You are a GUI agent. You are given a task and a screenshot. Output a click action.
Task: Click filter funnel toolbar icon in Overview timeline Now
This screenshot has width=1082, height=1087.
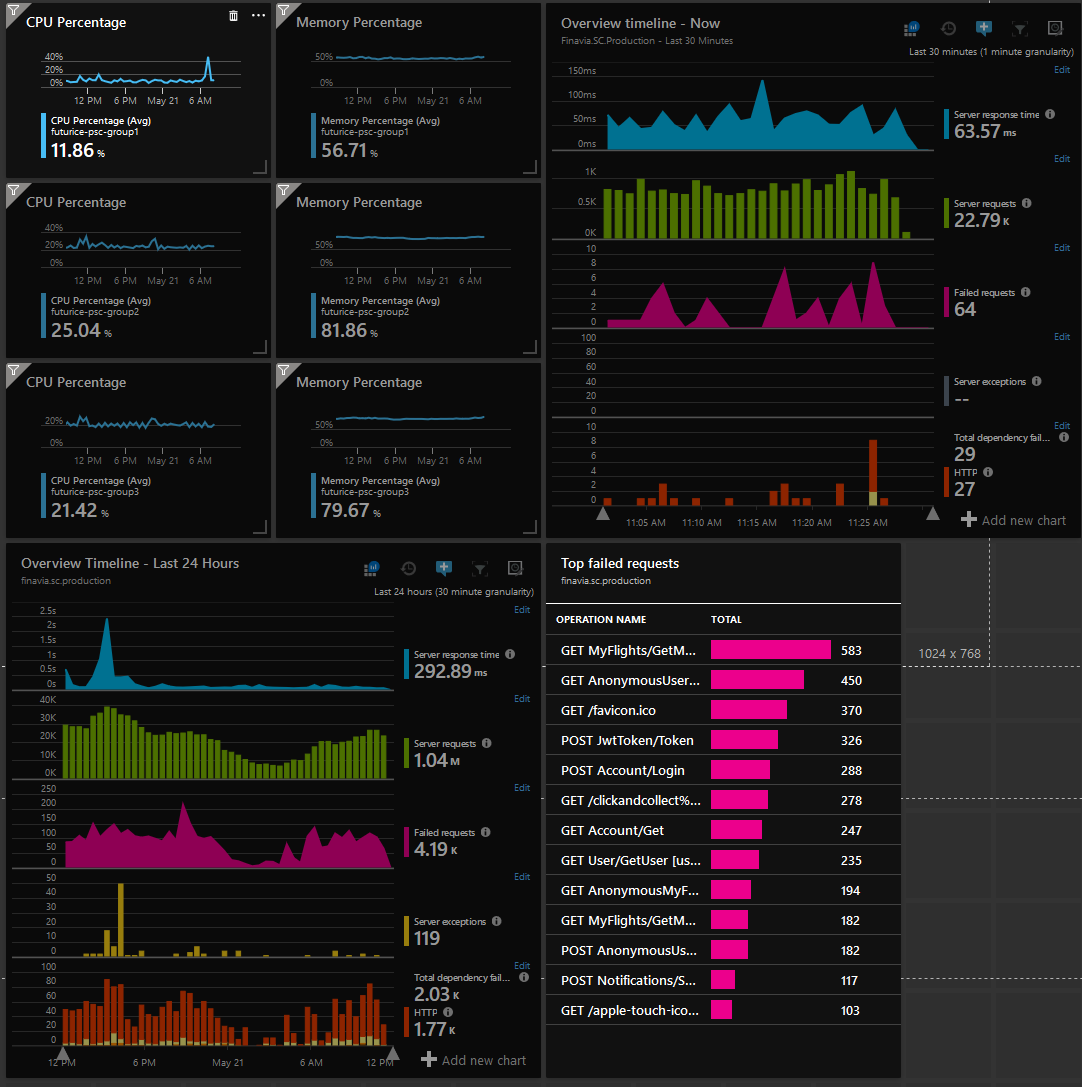tap(1020, 28)
